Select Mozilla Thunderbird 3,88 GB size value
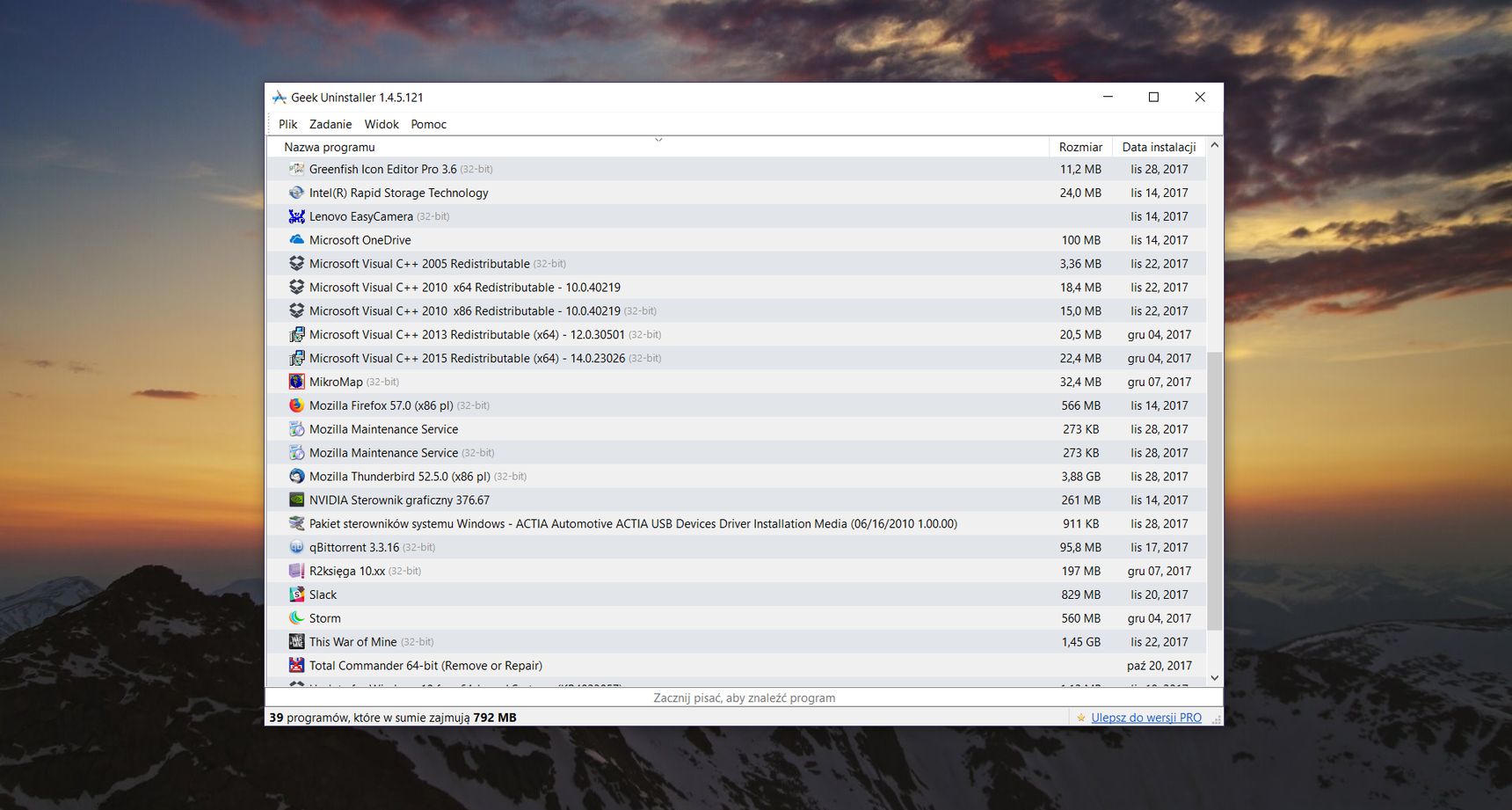 coord(1080,477)
